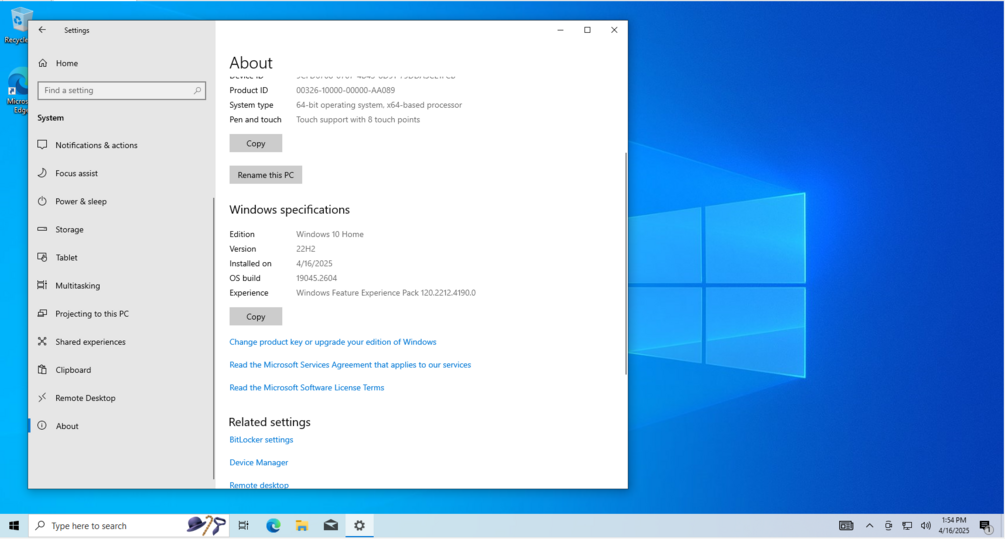Open Task View from taskbar
Image resolution: width=1005 pixels, height=539 pixels.
[x=244, y=526]
